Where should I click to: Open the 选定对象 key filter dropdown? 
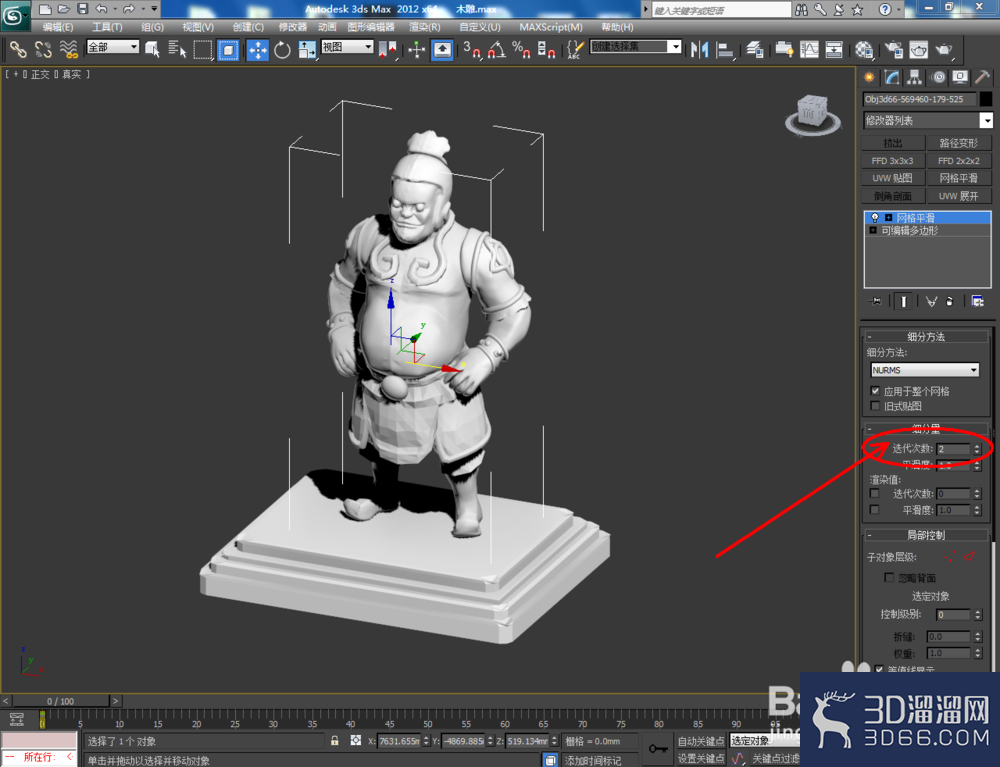point(764,740)
